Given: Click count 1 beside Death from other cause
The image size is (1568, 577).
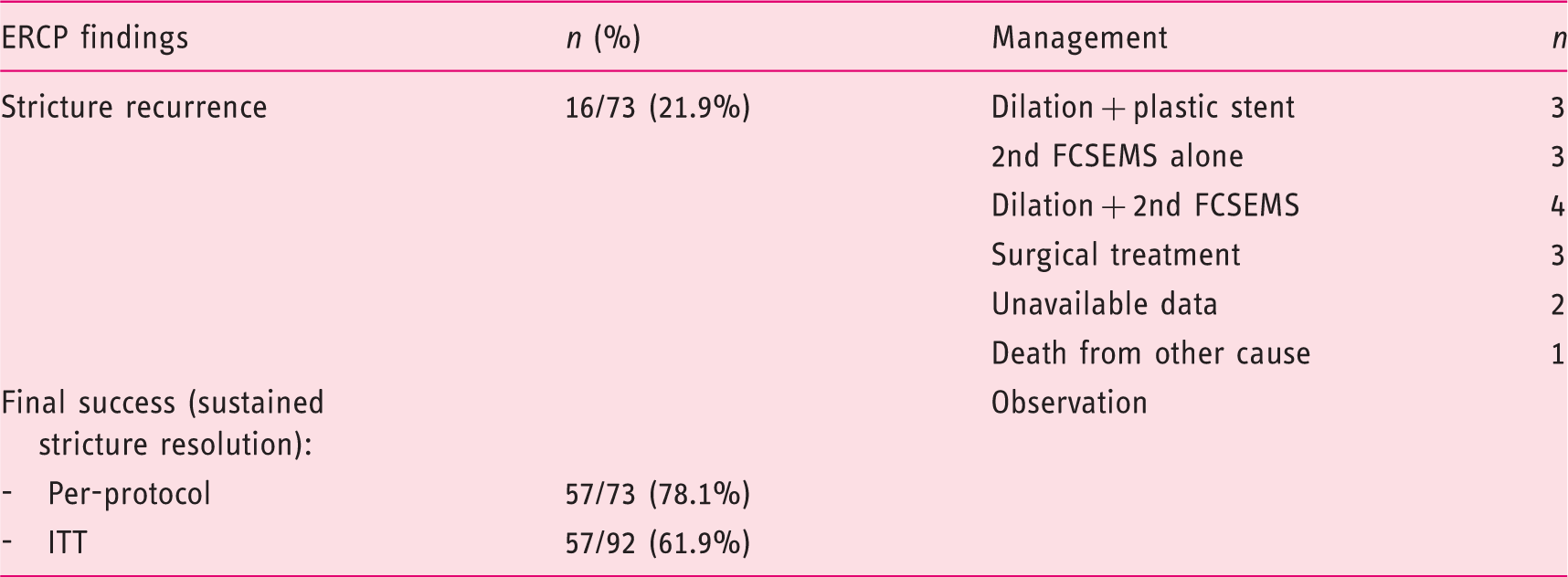Looking at the screenshot, I should click(x=1558, y=353).
